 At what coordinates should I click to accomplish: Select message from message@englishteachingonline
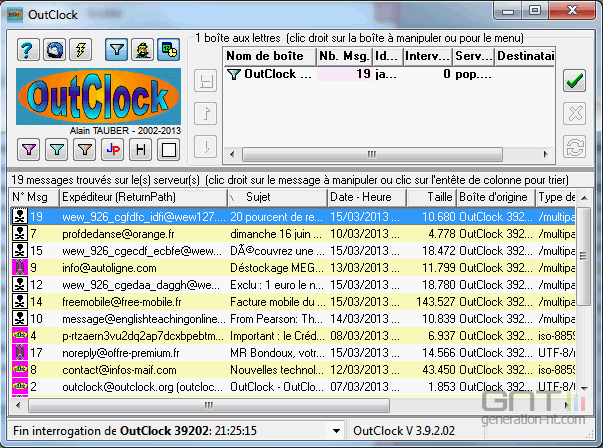[x=293, y=318]
